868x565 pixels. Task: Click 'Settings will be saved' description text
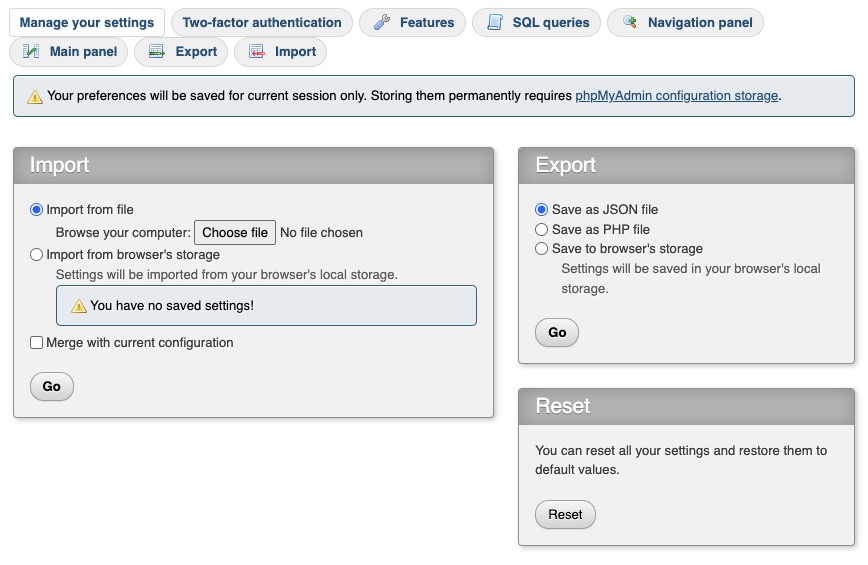(x=691, y=278)
